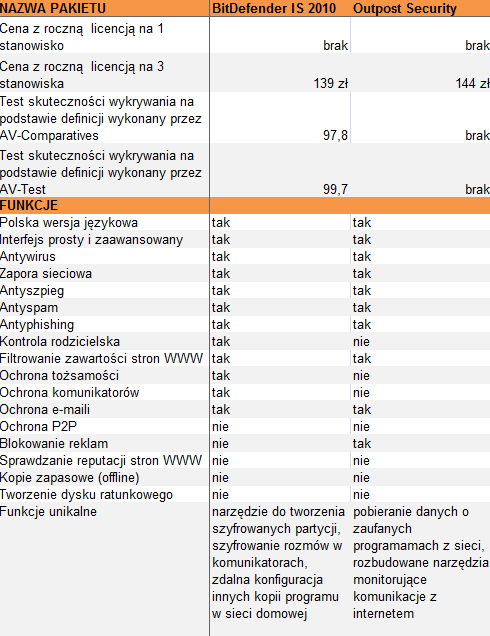Select the AV-Test test row label
This screenshot has width=490, height=636.
tap(101, 172)
